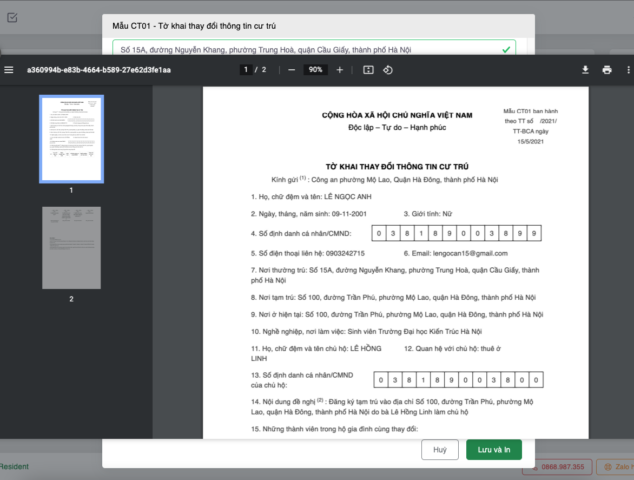Click the 90% zoom level field
The image size is (634, 480).
[315, 70]
